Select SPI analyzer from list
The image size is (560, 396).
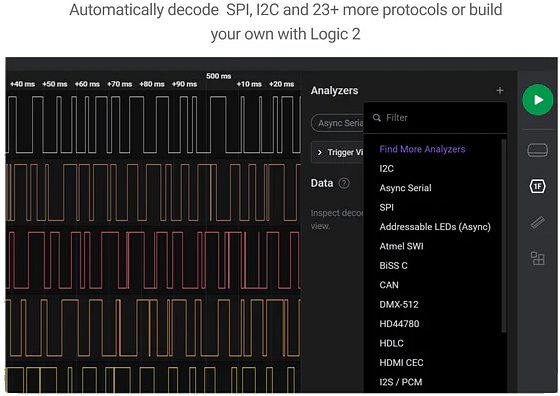point(386,207)
